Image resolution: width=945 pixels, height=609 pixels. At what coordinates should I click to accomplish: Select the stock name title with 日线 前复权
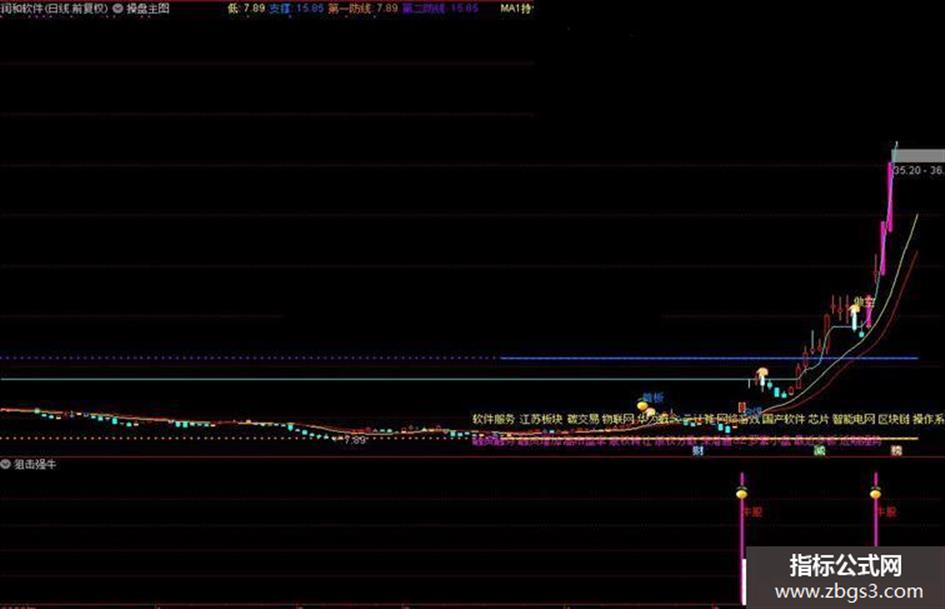pos(54,8)
